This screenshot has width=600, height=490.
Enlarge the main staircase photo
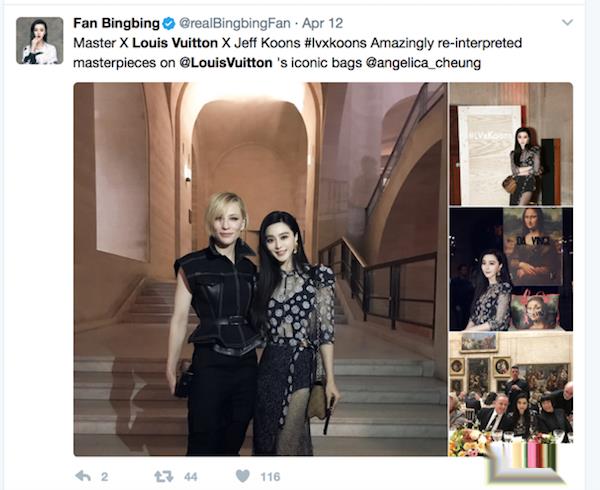[x=261, y=269]
